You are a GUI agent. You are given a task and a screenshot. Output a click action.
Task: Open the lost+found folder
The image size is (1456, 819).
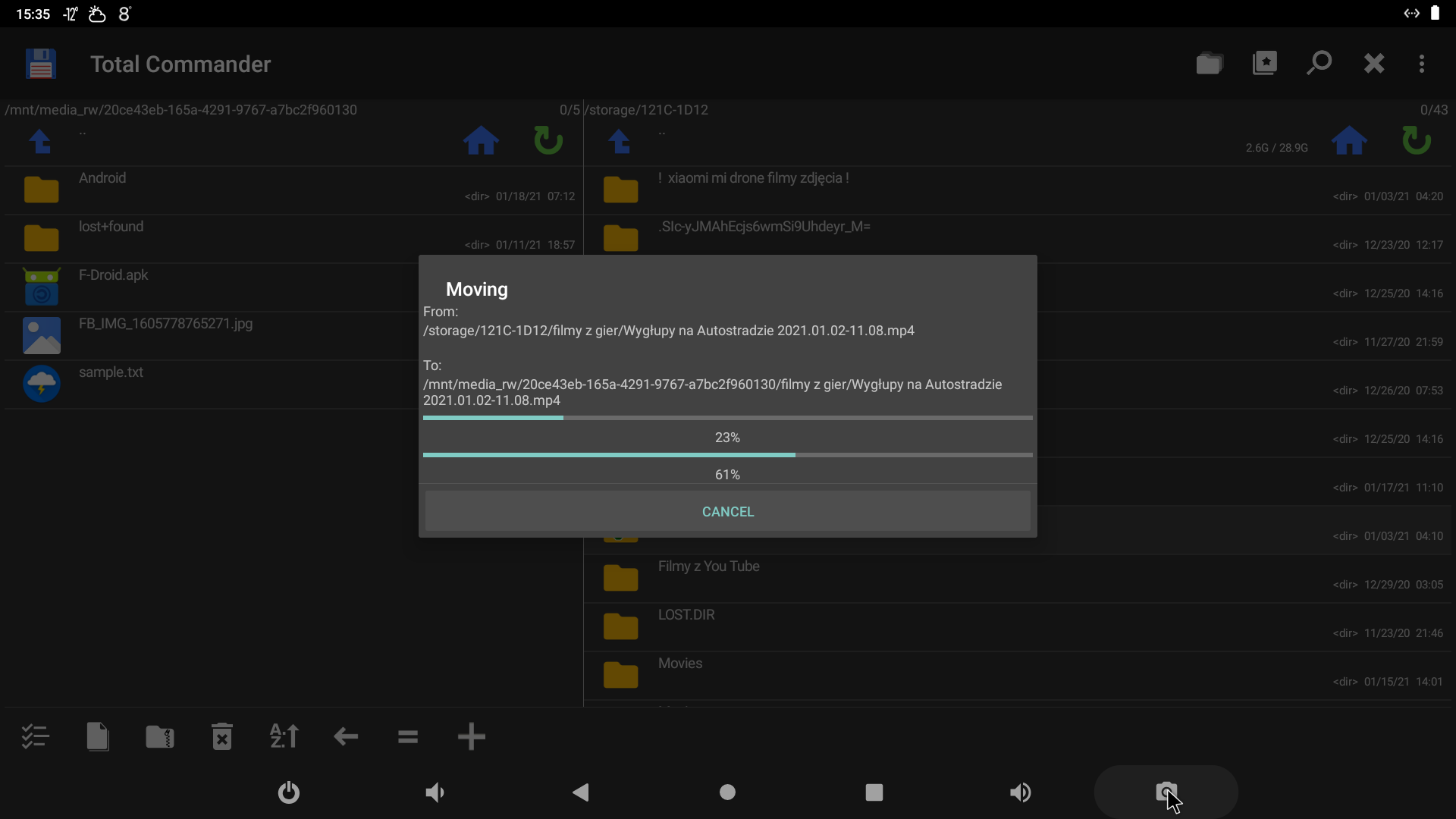pos(293,239)
